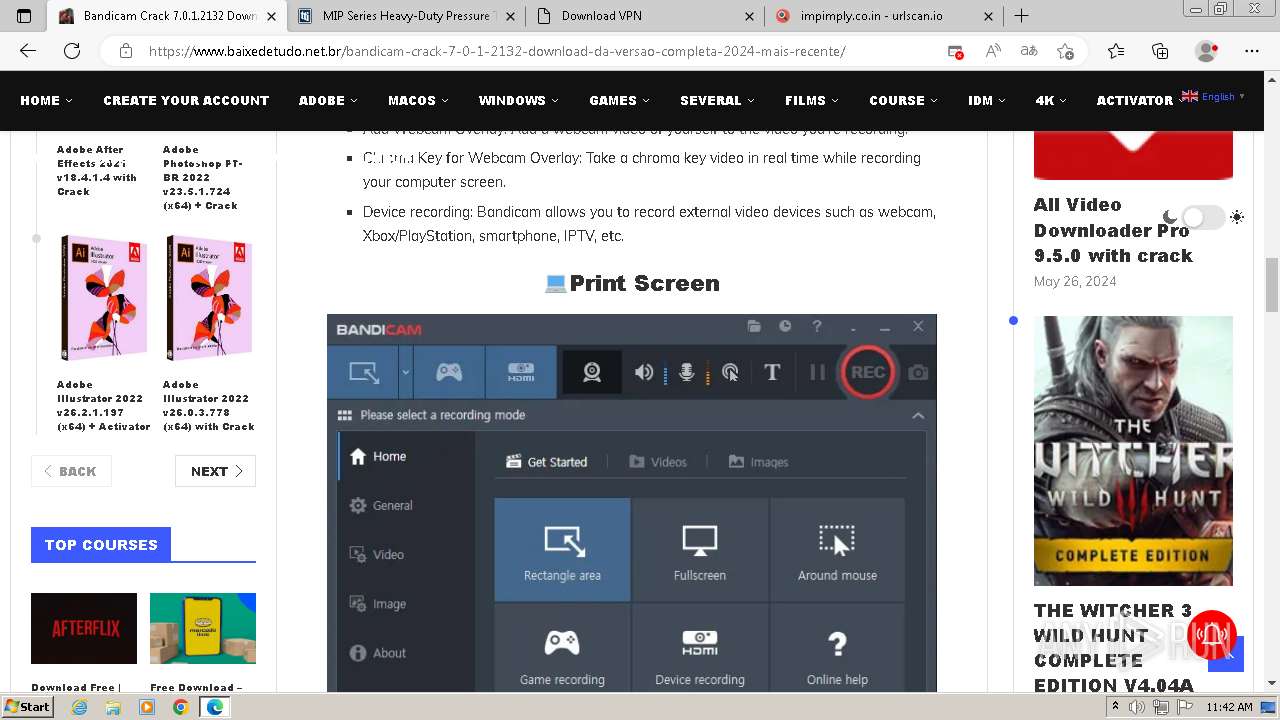The image size is (1280, 720).
Task: Start Read aloud for this page
Action: tap(993, 51)
